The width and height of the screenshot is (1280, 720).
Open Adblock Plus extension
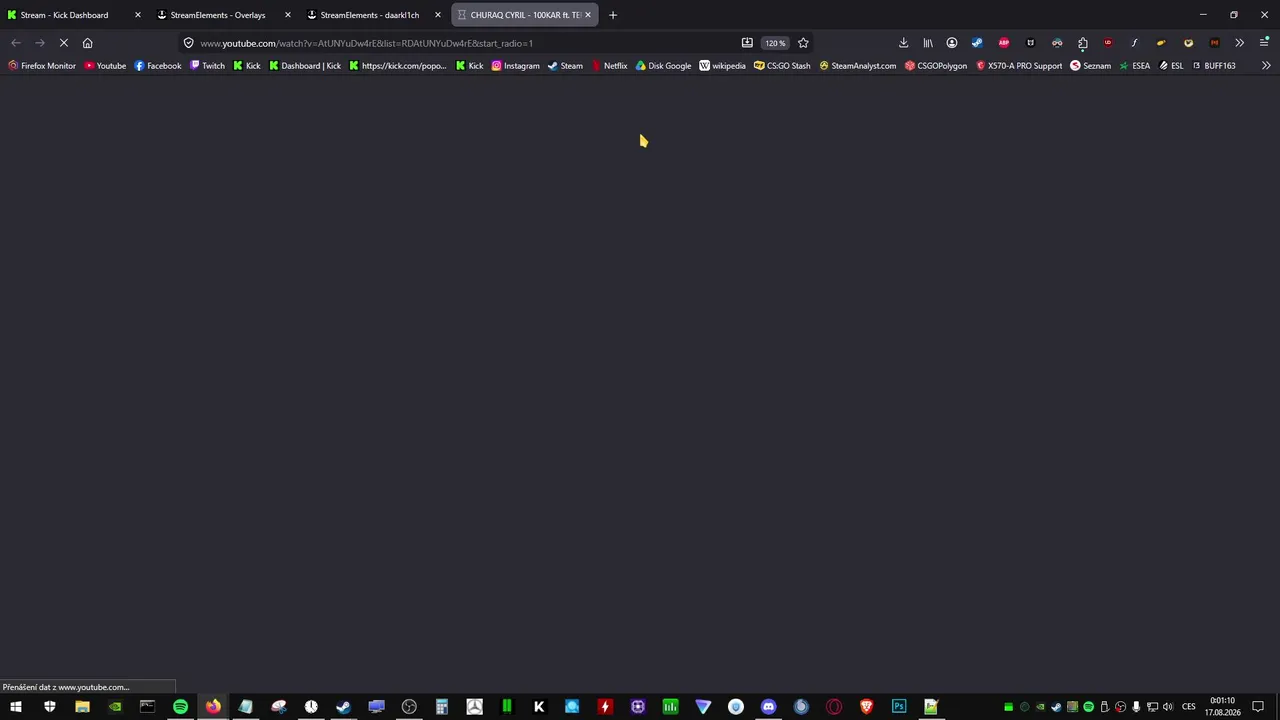[x=1004, y=43]
